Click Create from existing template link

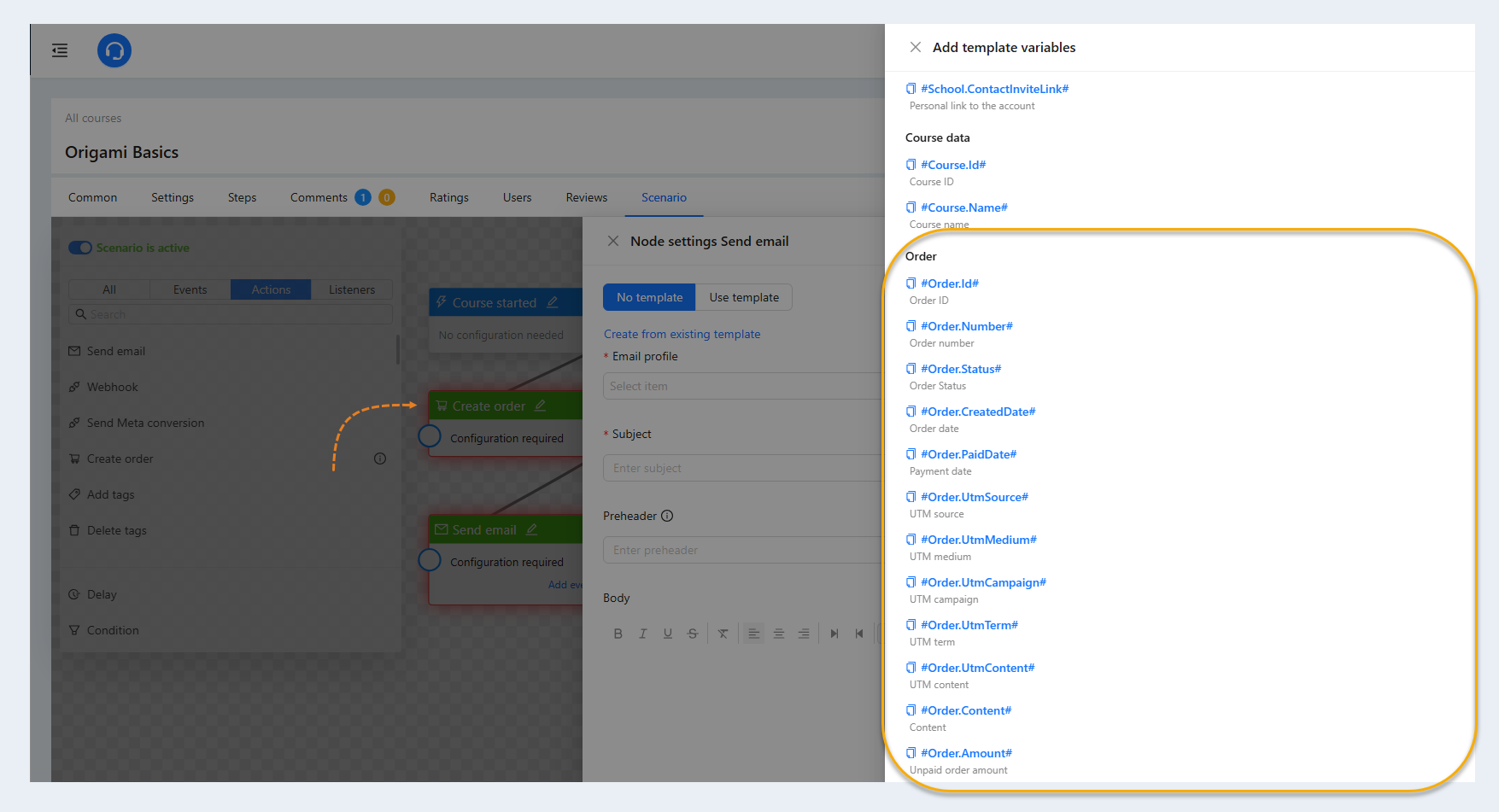[682, 334]
